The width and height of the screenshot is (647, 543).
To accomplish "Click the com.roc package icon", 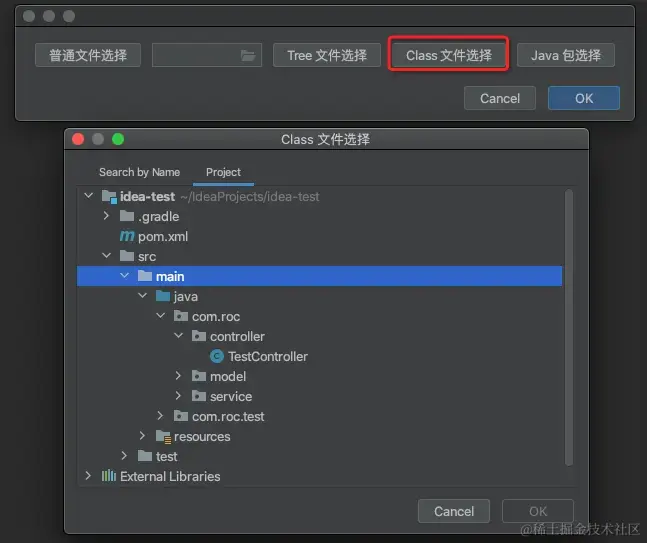I will coord(181,316).
